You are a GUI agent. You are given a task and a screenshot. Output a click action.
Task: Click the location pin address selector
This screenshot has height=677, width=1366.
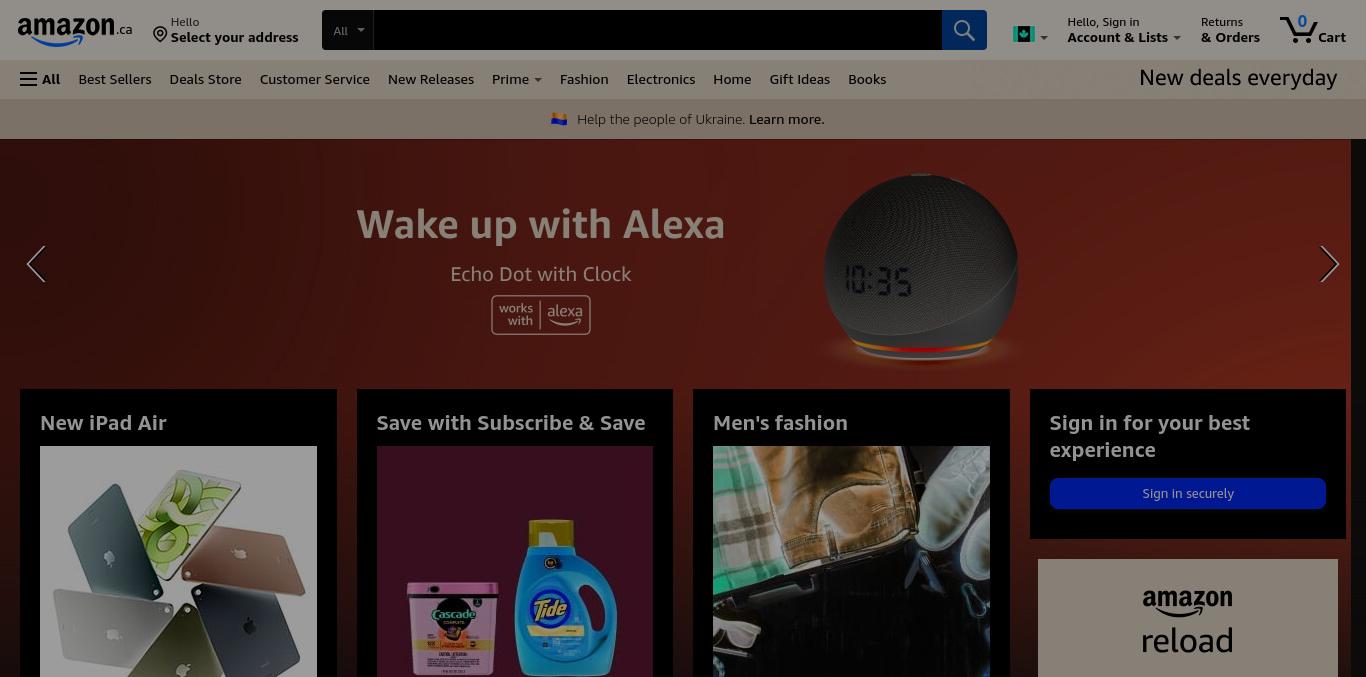[x=226, y=30]
